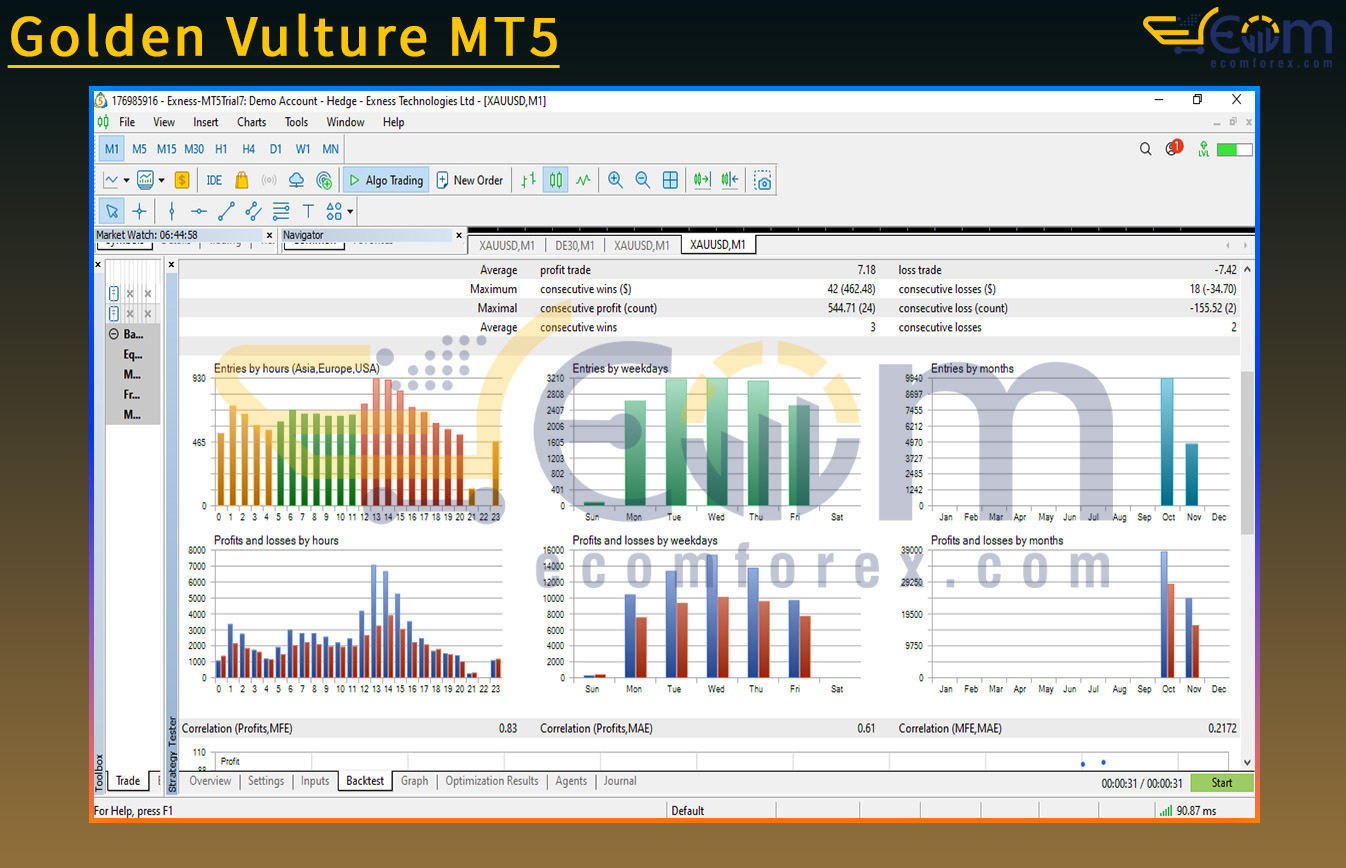The height and width of the screenshot is (868, 1346).
Task: Select the cursor arrow tool
Action: click(x=112, y=211)
